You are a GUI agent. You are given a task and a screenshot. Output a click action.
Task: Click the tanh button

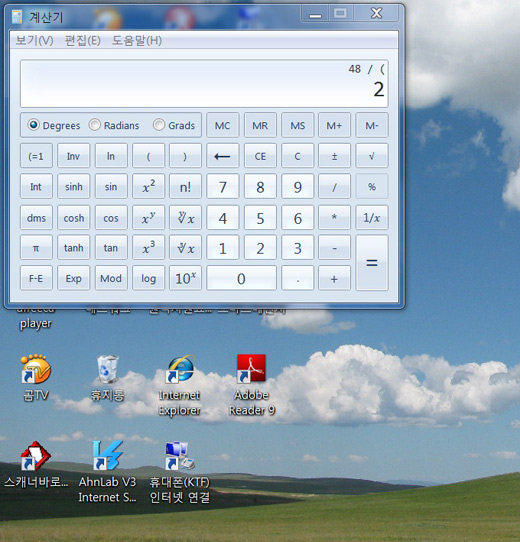point(73,247)
